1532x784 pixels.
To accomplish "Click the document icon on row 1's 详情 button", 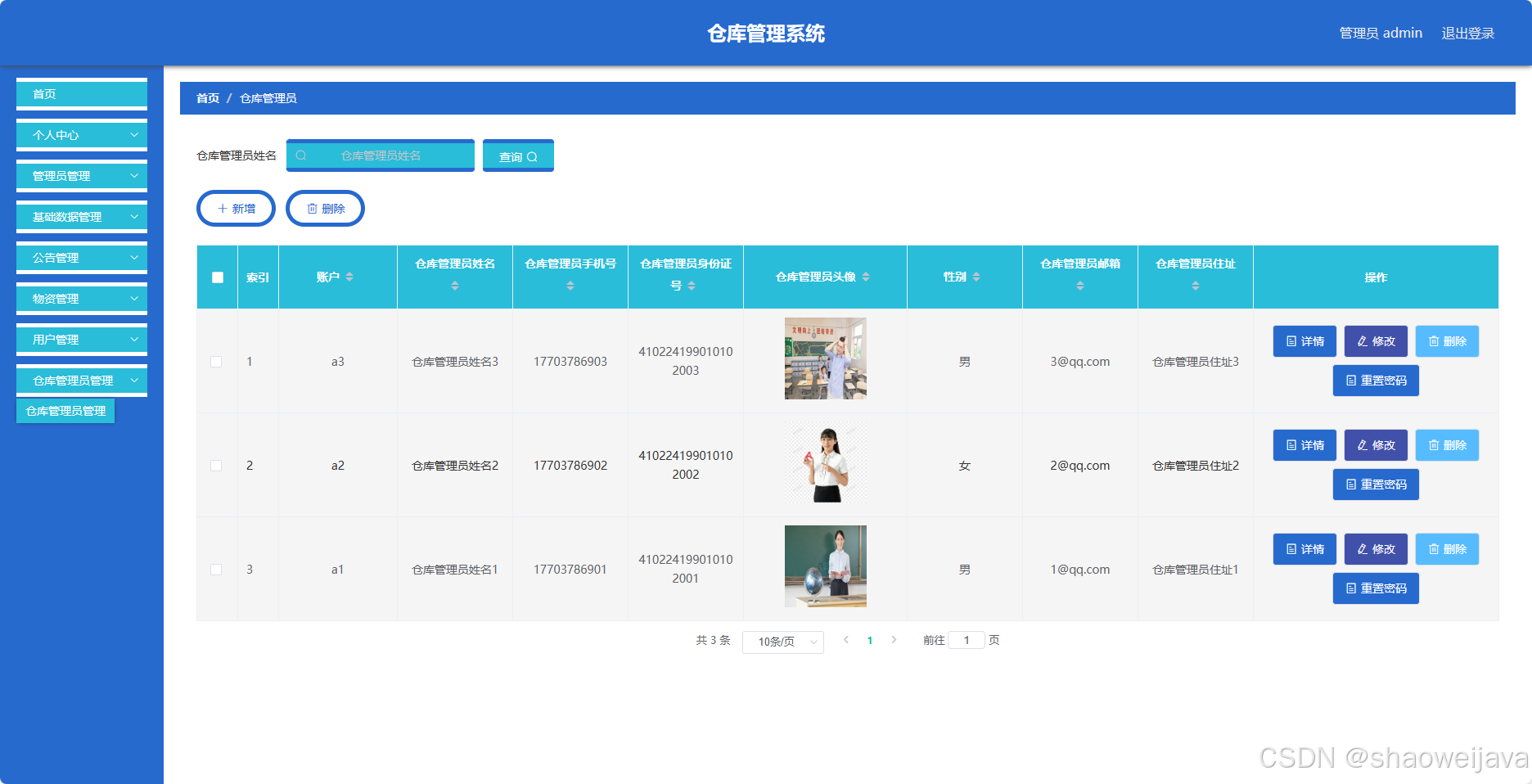I will pos(1292,341).
